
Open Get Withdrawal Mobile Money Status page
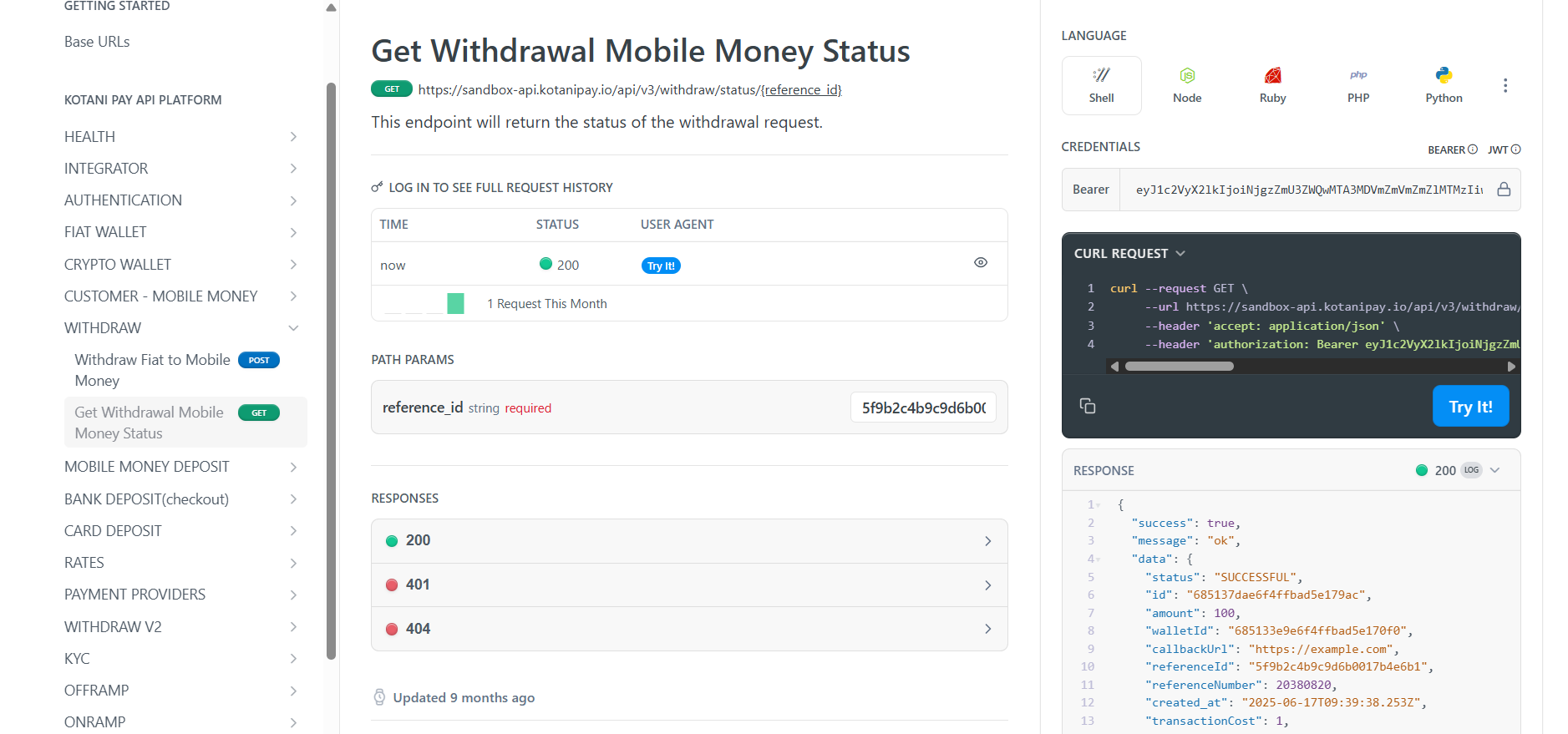click(185, 423)
